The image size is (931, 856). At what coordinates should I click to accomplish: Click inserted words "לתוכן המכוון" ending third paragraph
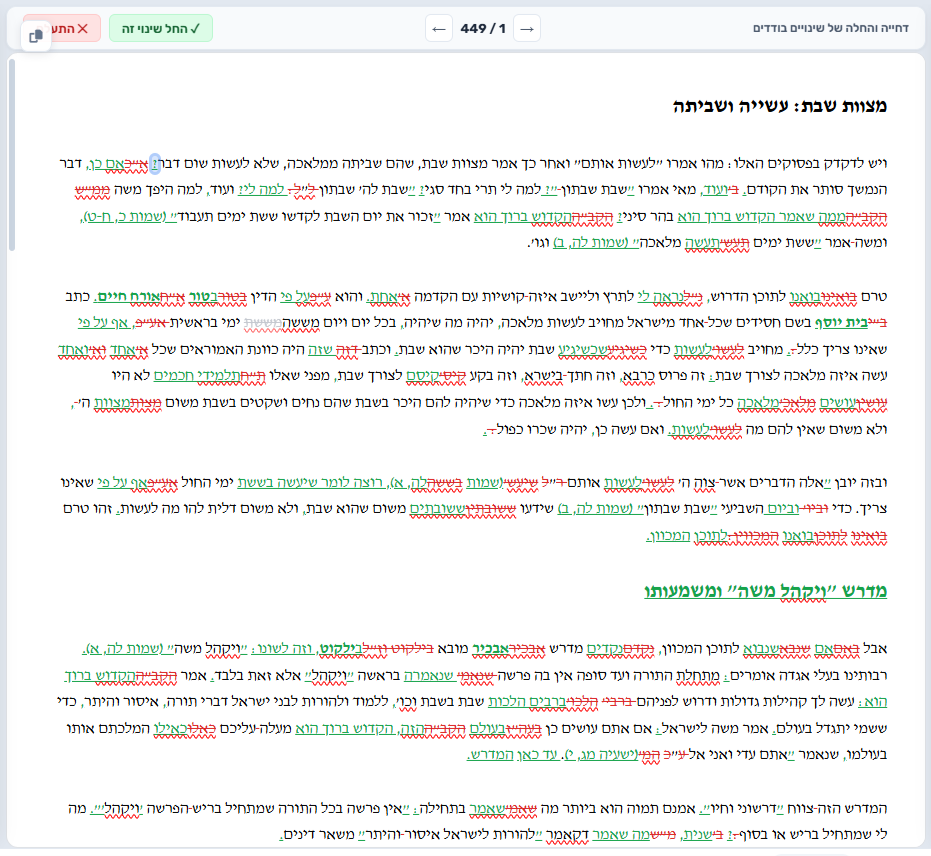click(687, 536)
